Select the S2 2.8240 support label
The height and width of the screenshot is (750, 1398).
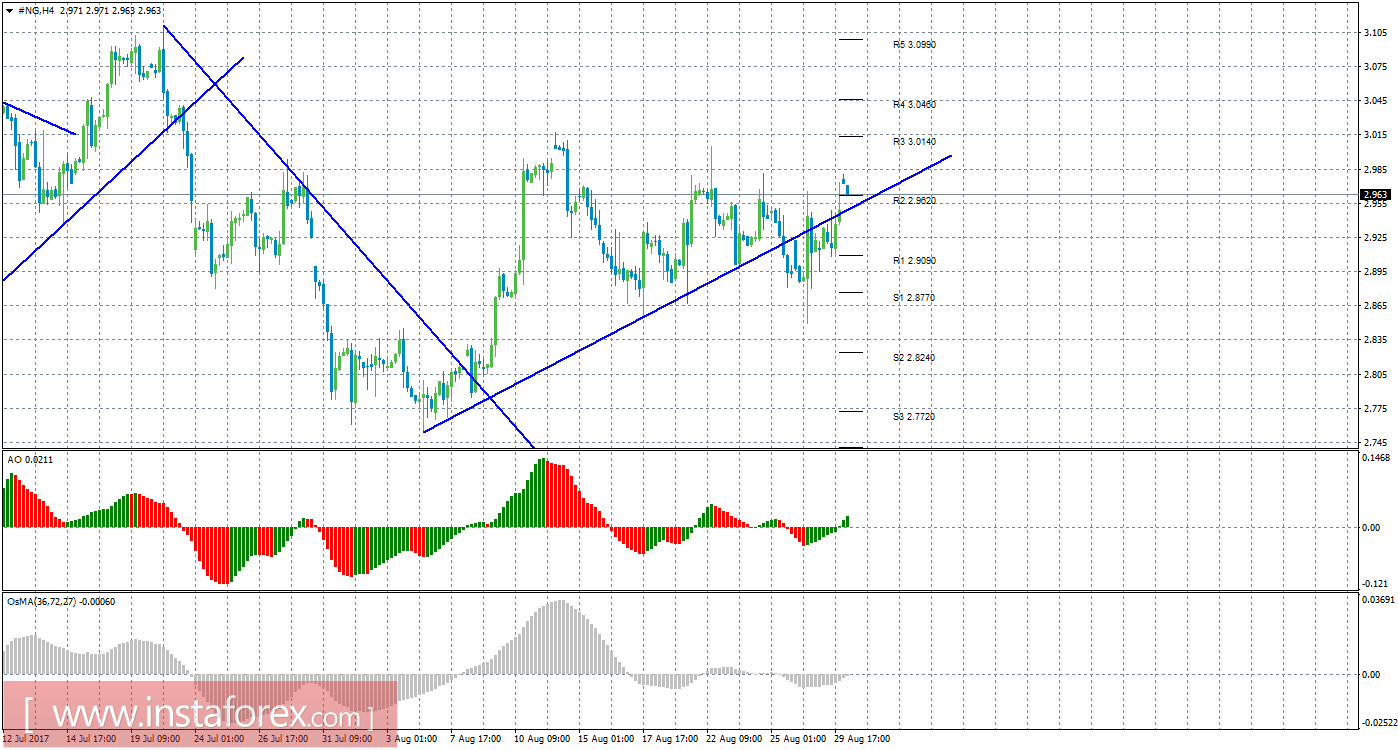click(914, 358)
